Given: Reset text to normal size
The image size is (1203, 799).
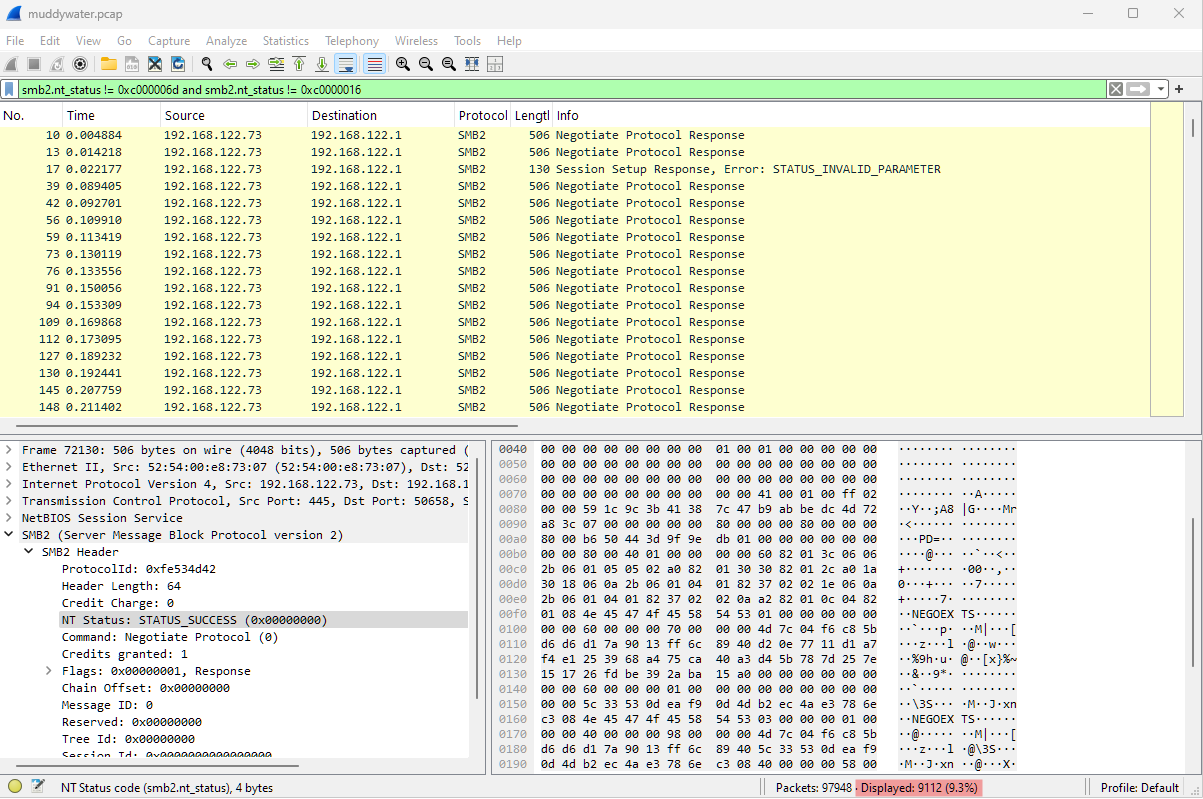Looking at the screenshot, I should [449, 64].
